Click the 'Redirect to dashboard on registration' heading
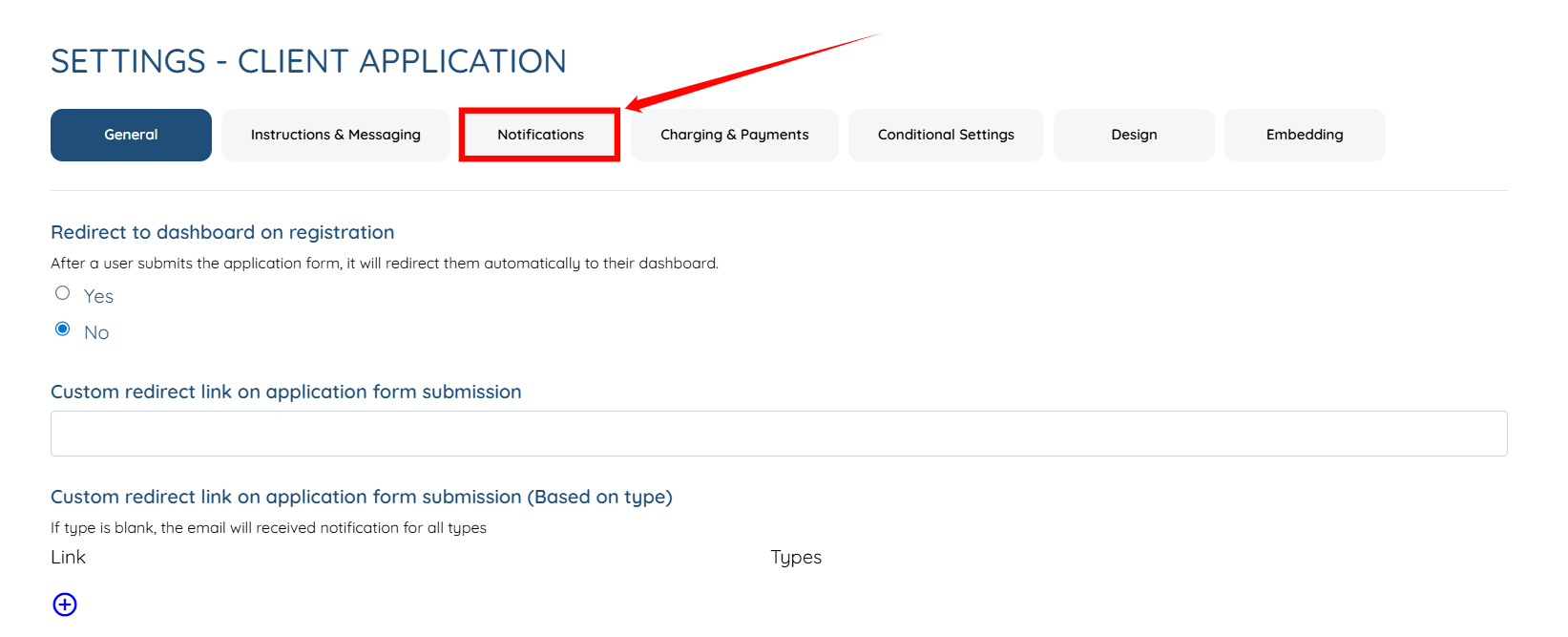 (222, 232)
